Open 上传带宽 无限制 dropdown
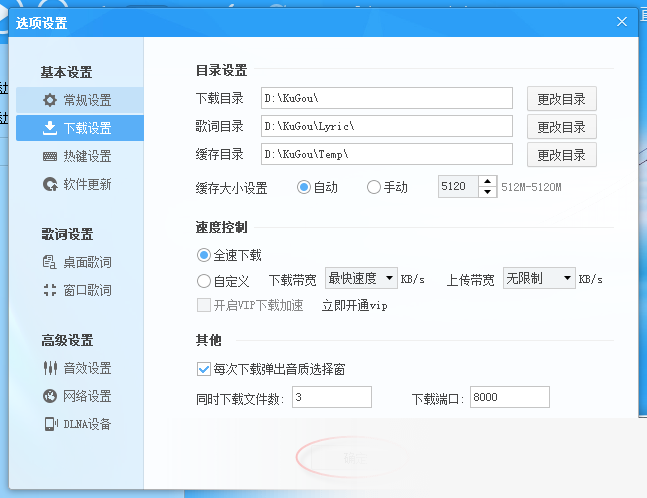 (539, 278)
